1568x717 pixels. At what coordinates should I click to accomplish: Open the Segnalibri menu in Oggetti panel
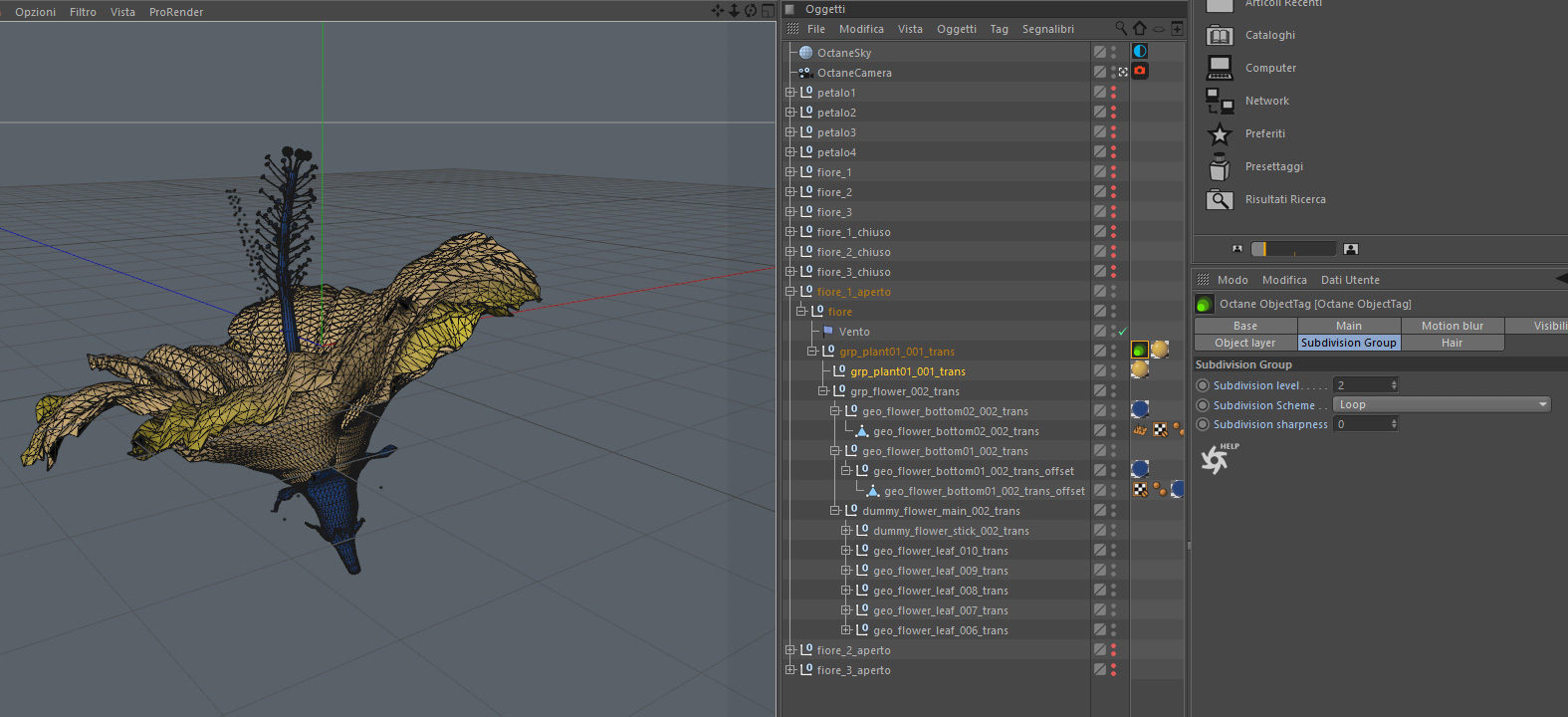1047,29
